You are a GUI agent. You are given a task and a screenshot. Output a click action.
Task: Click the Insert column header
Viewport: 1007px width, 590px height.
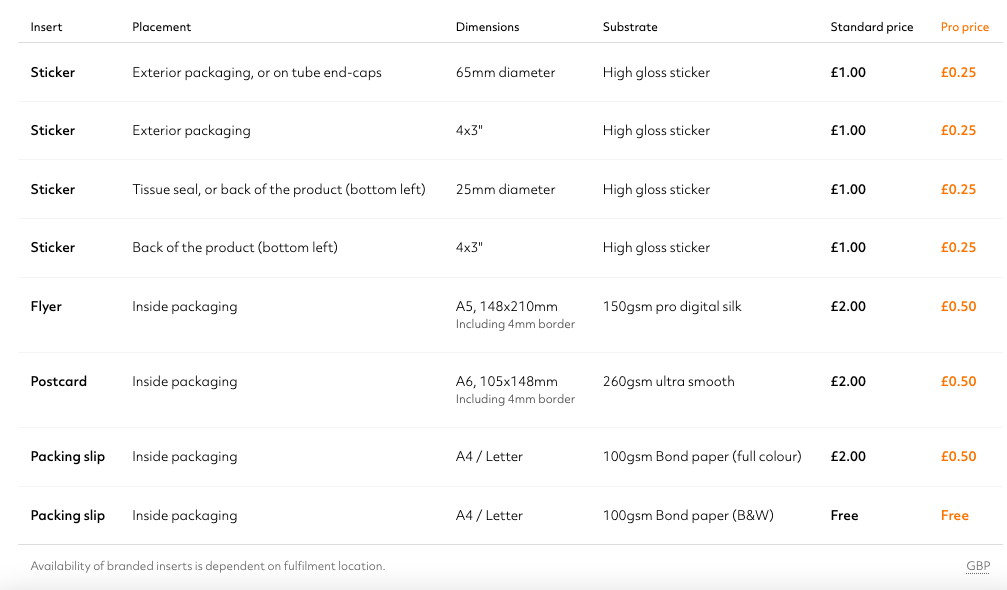pos(46,27)
